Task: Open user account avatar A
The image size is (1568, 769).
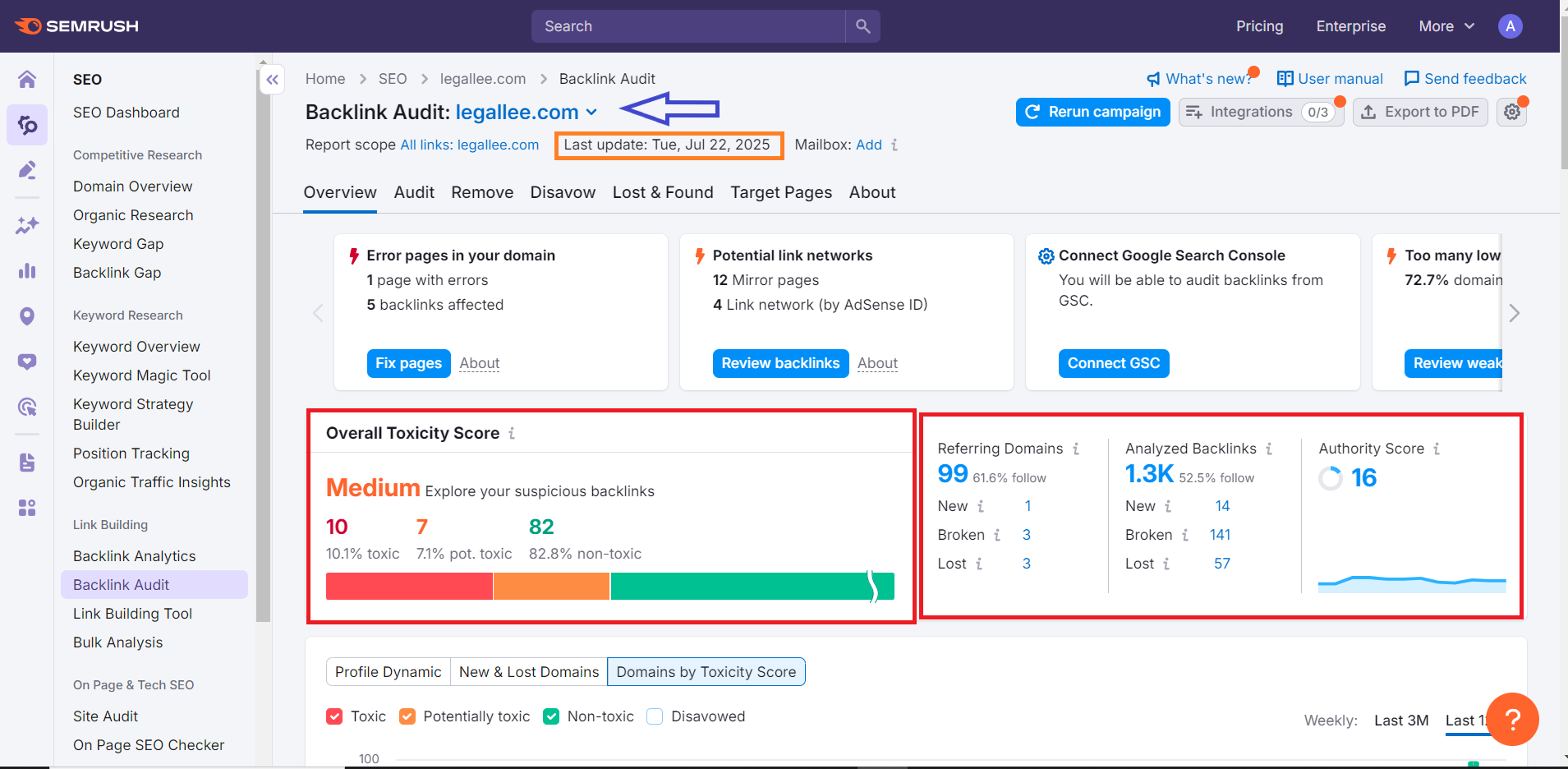Action: 1510,26
